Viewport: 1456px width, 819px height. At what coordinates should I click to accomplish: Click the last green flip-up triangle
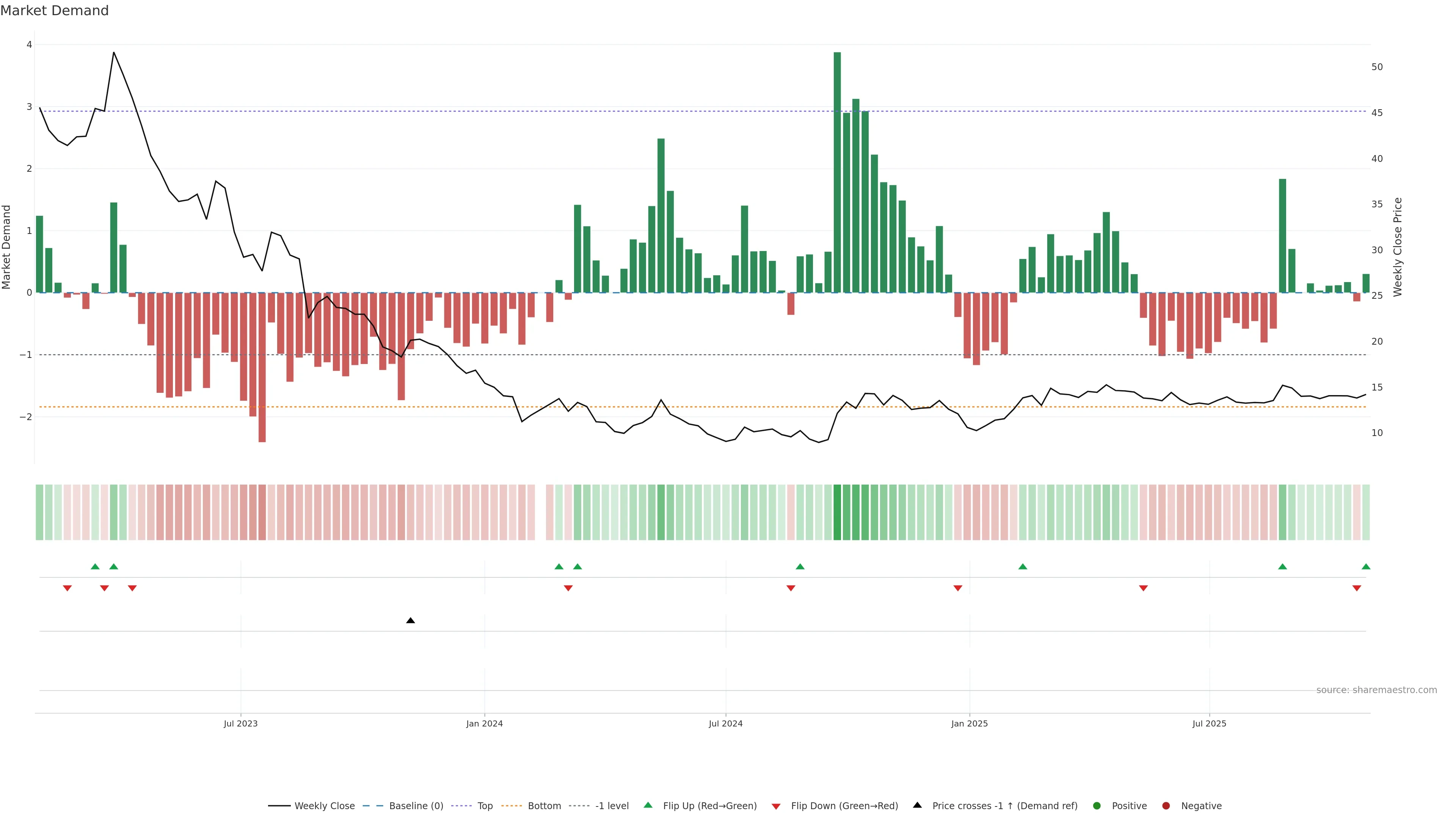(1366, 566)
